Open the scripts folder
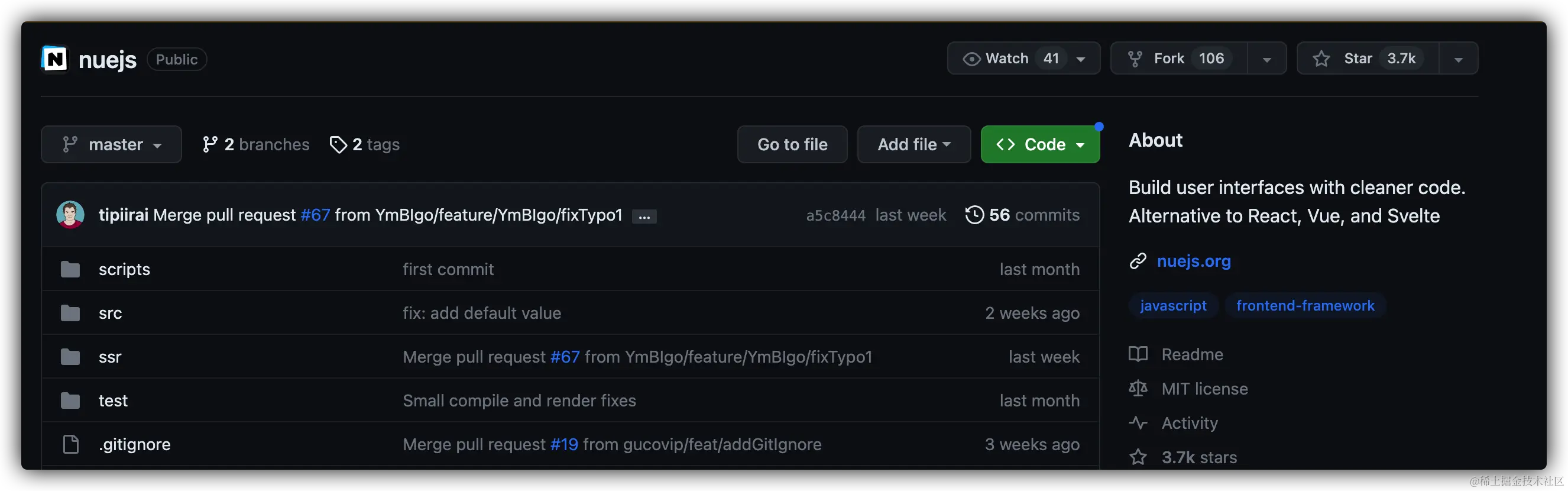 pos(124,269)
